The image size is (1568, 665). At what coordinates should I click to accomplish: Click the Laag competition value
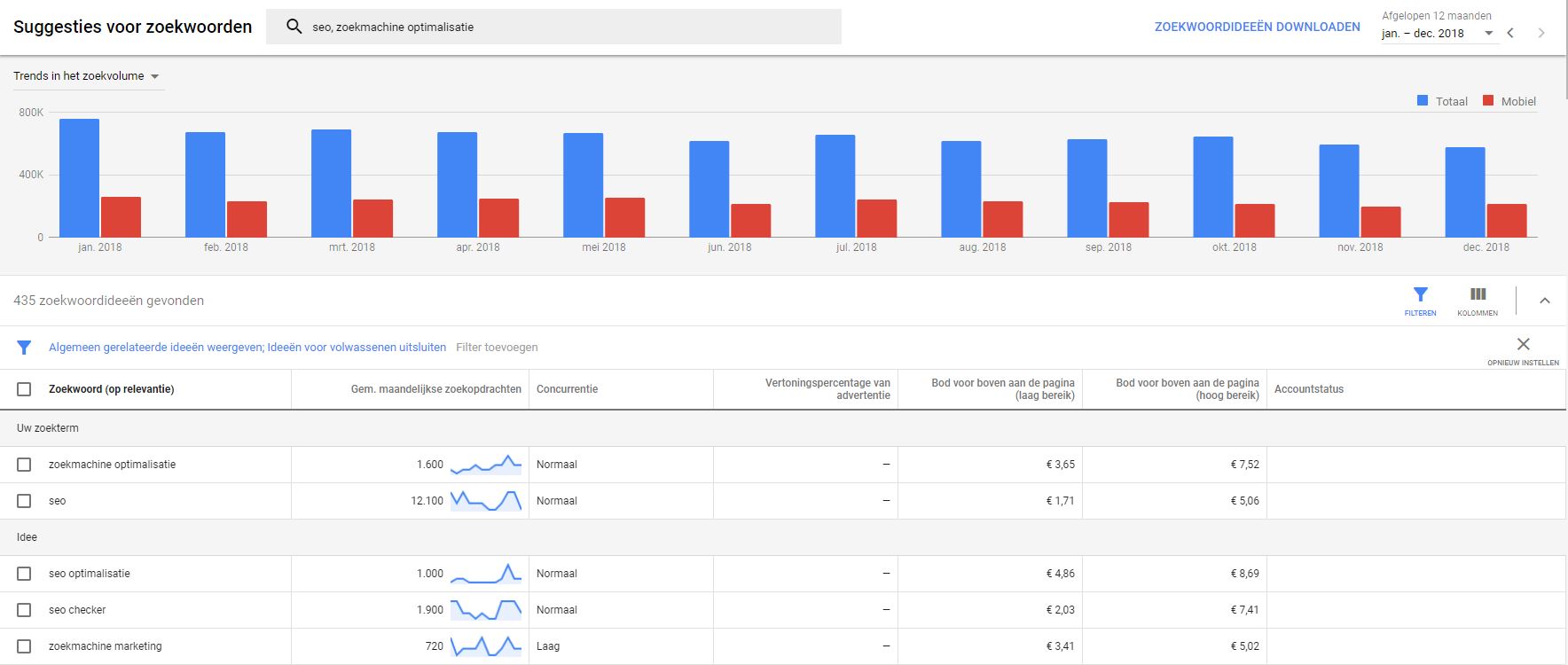548,646
